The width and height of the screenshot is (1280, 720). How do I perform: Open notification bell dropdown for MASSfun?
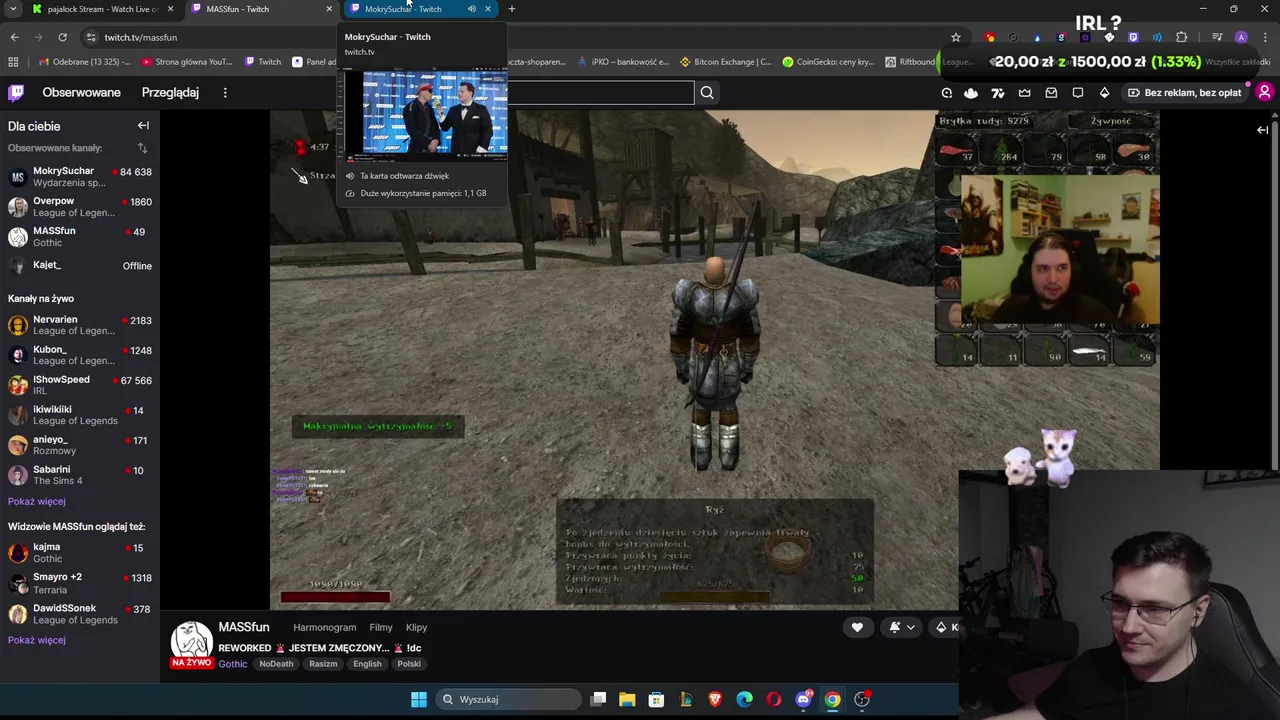[901, 627]
